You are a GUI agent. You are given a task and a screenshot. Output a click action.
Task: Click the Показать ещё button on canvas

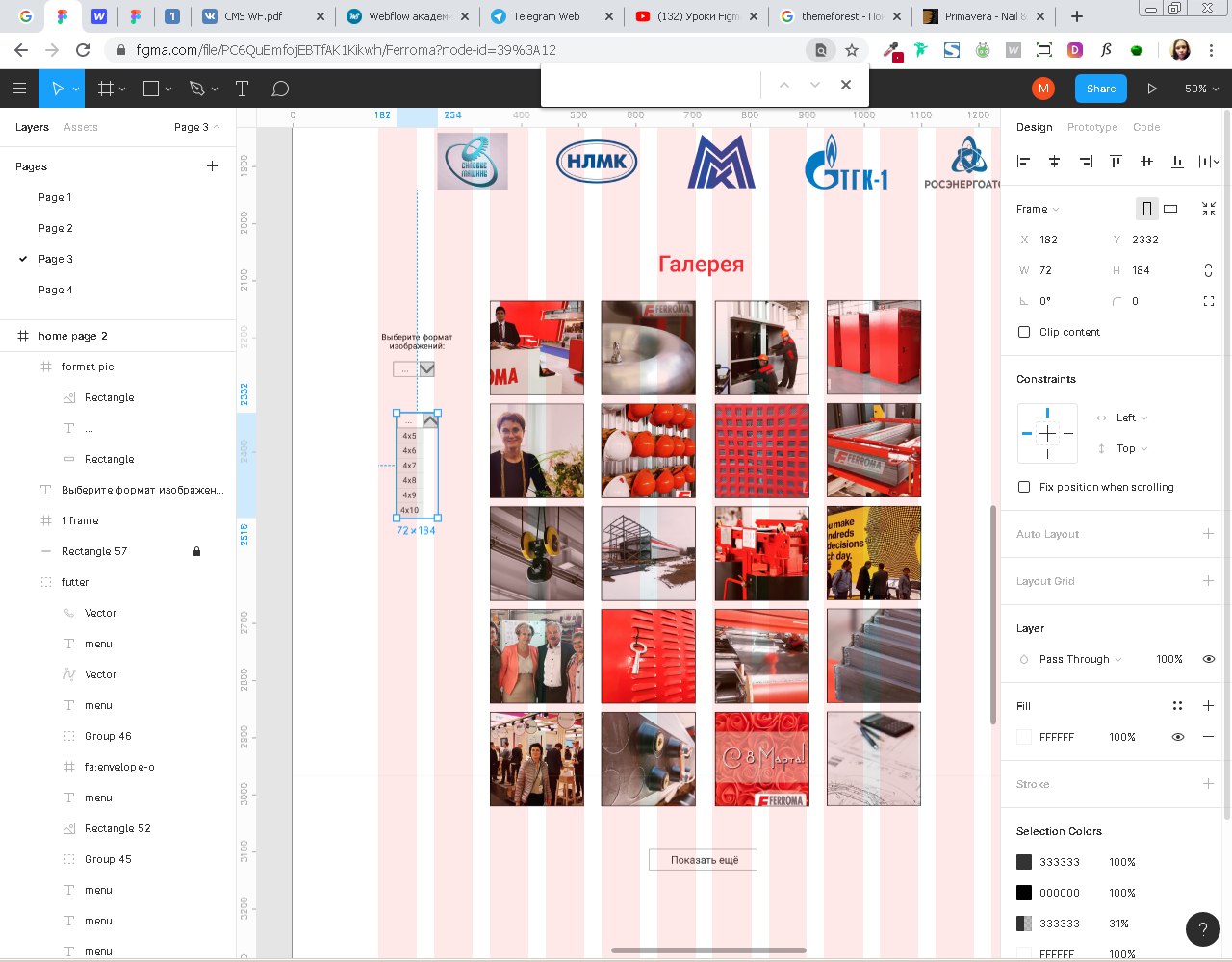pyautogui.click(x=704, y=860)
